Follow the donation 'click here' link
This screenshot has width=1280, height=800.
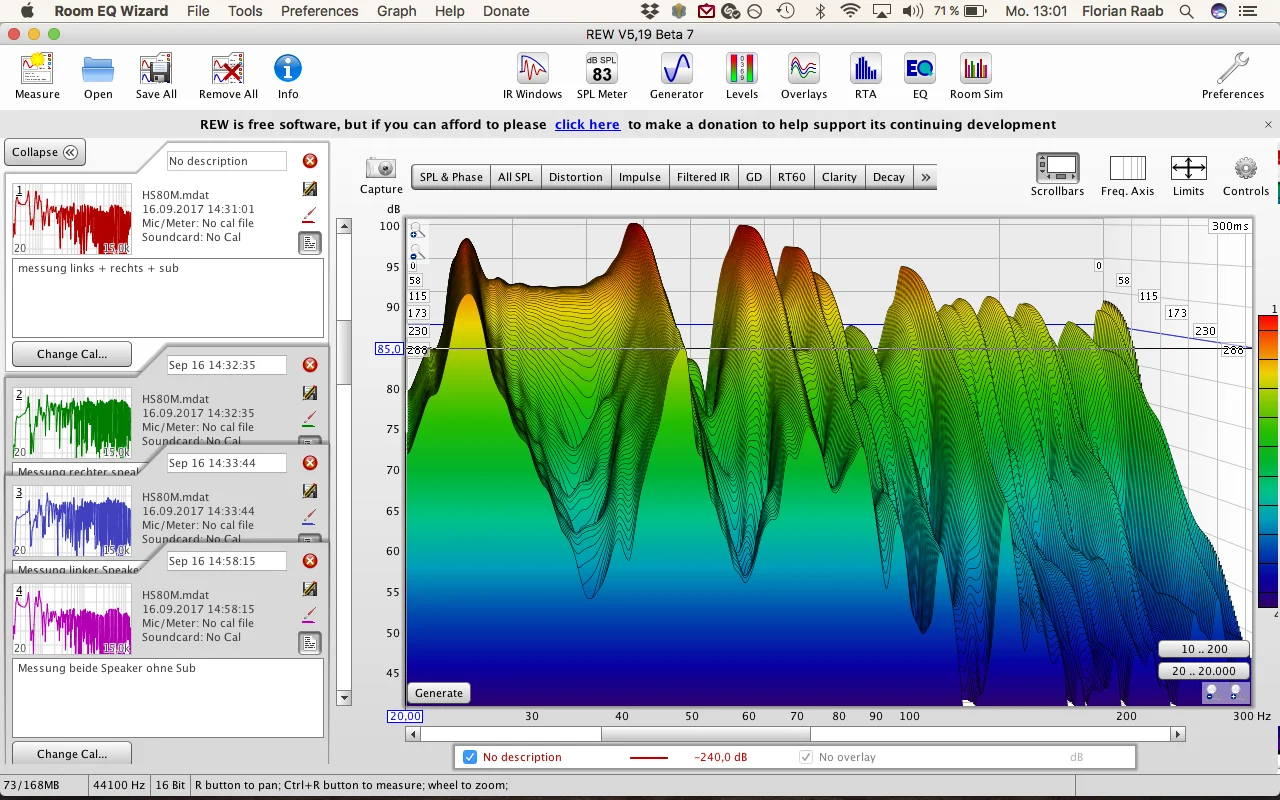587,125
